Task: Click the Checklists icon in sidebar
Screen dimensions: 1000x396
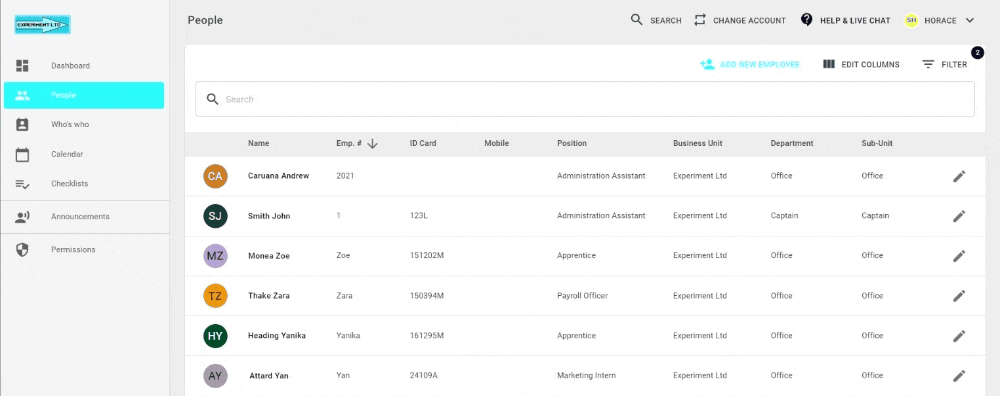Action: 22,184
